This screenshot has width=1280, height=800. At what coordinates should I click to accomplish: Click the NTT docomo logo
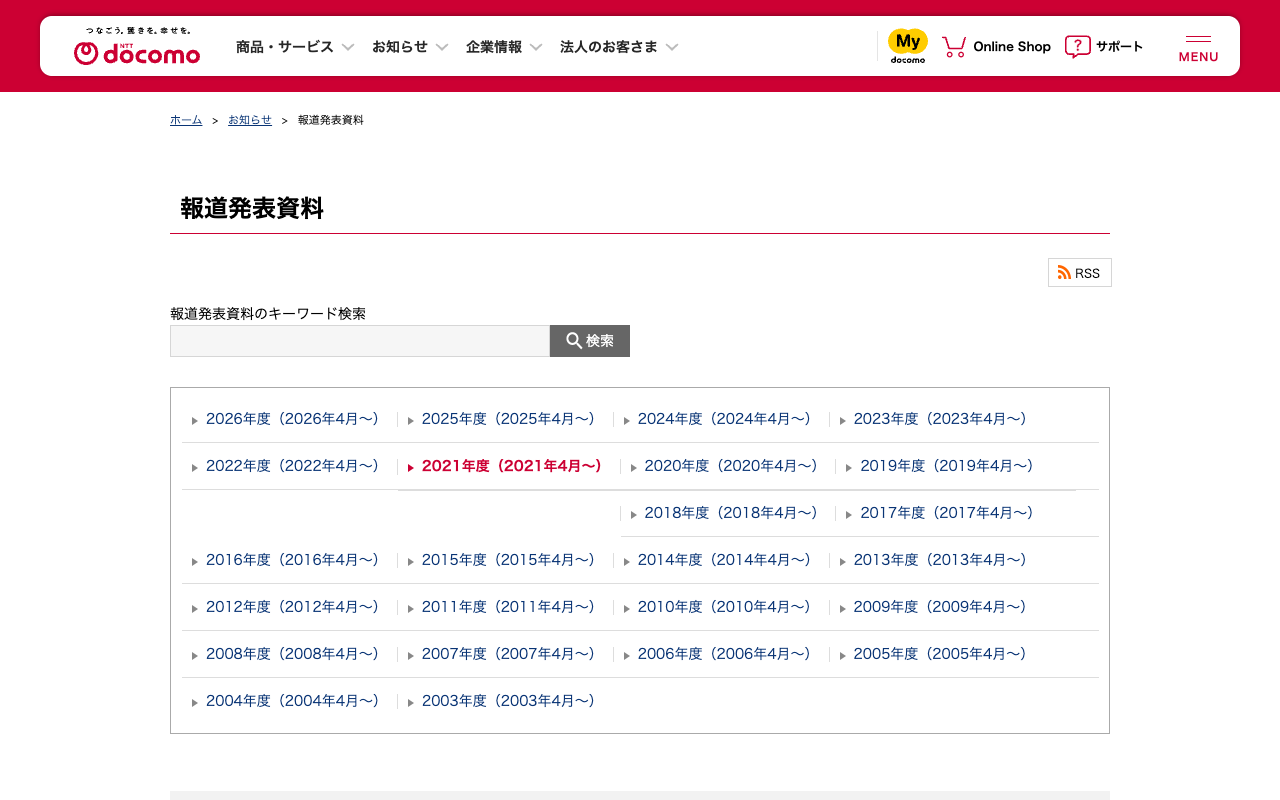pos(137,47)
